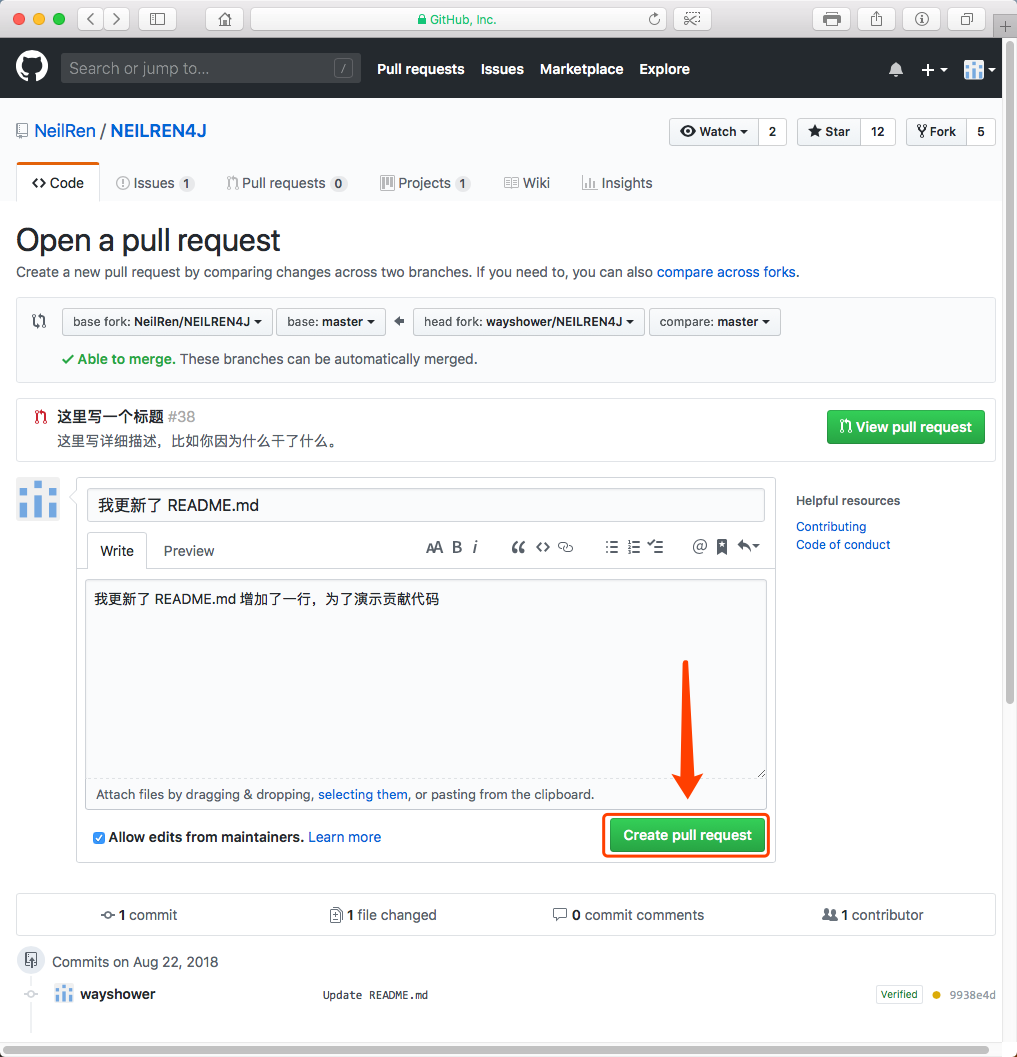1017x1057 pixels.
Task: Apply bold formatting with the B icon
Action: (x=457, y=547)
